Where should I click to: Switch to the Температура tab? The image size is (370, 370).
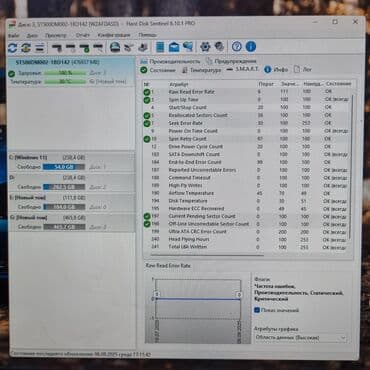coord(202,70)
